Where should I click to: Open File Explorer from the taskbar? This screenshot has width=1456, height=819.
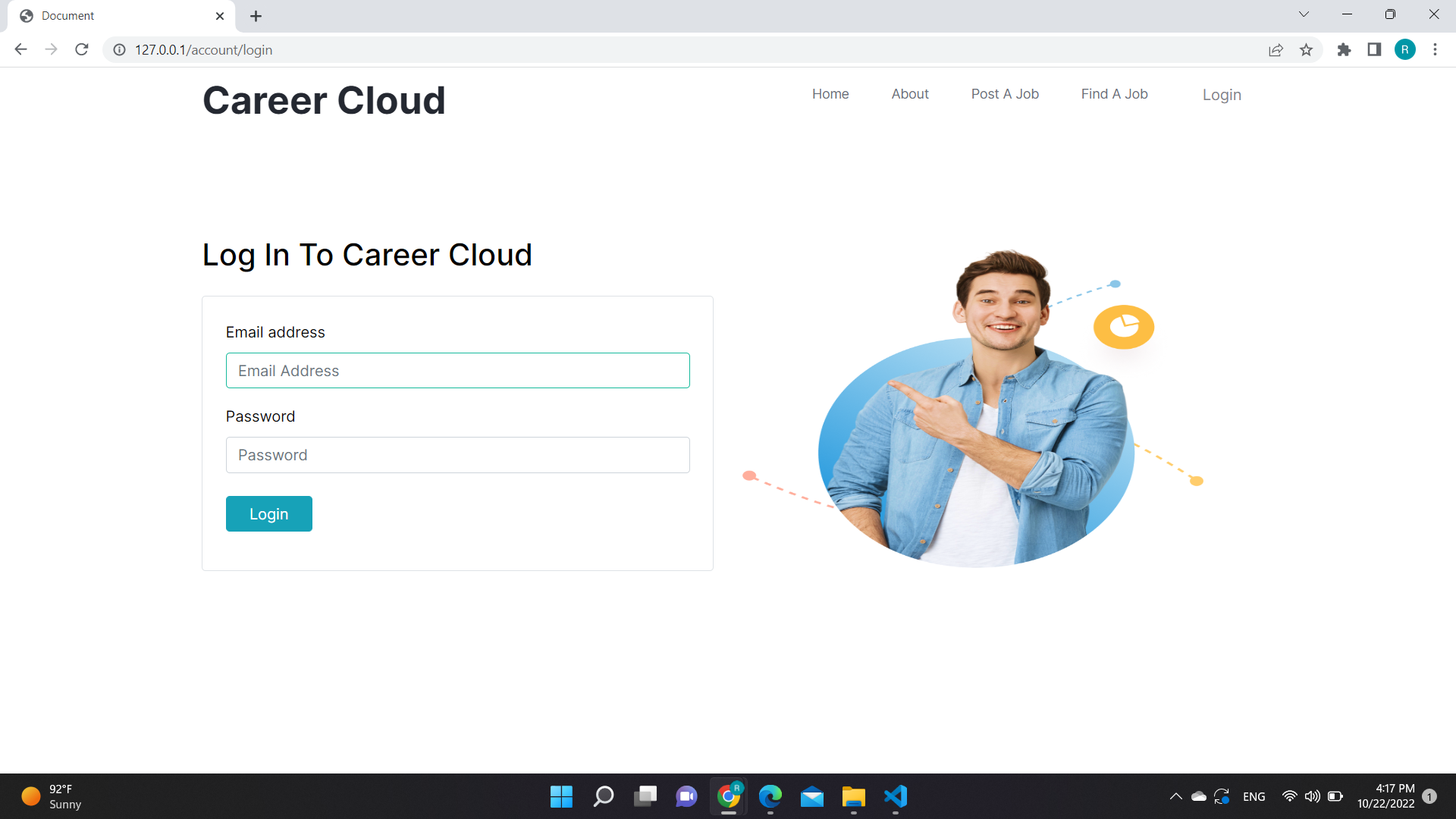click(853, 796)
